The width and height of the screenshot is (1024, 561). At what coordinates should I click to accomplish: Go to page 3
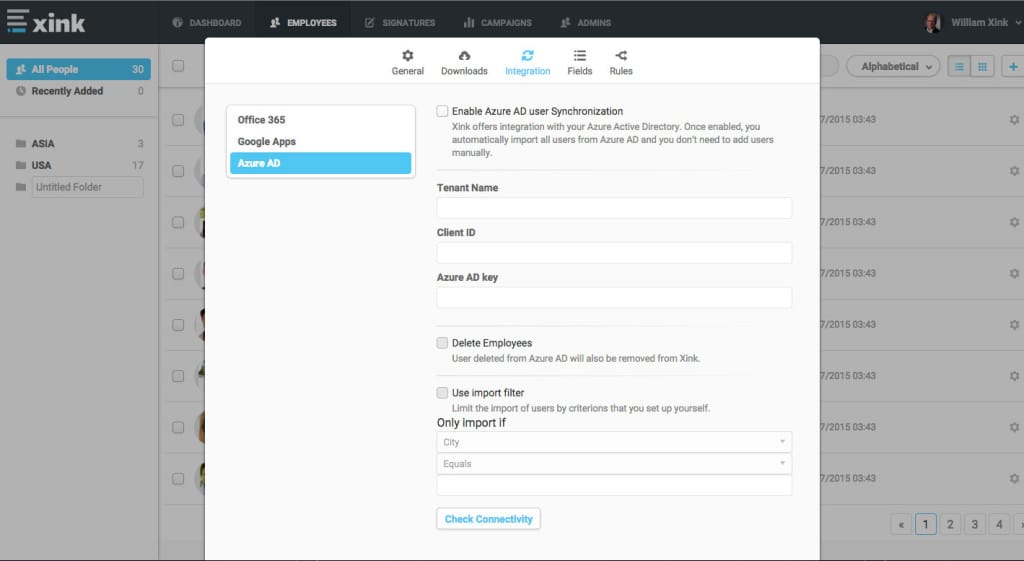[974, 524]
